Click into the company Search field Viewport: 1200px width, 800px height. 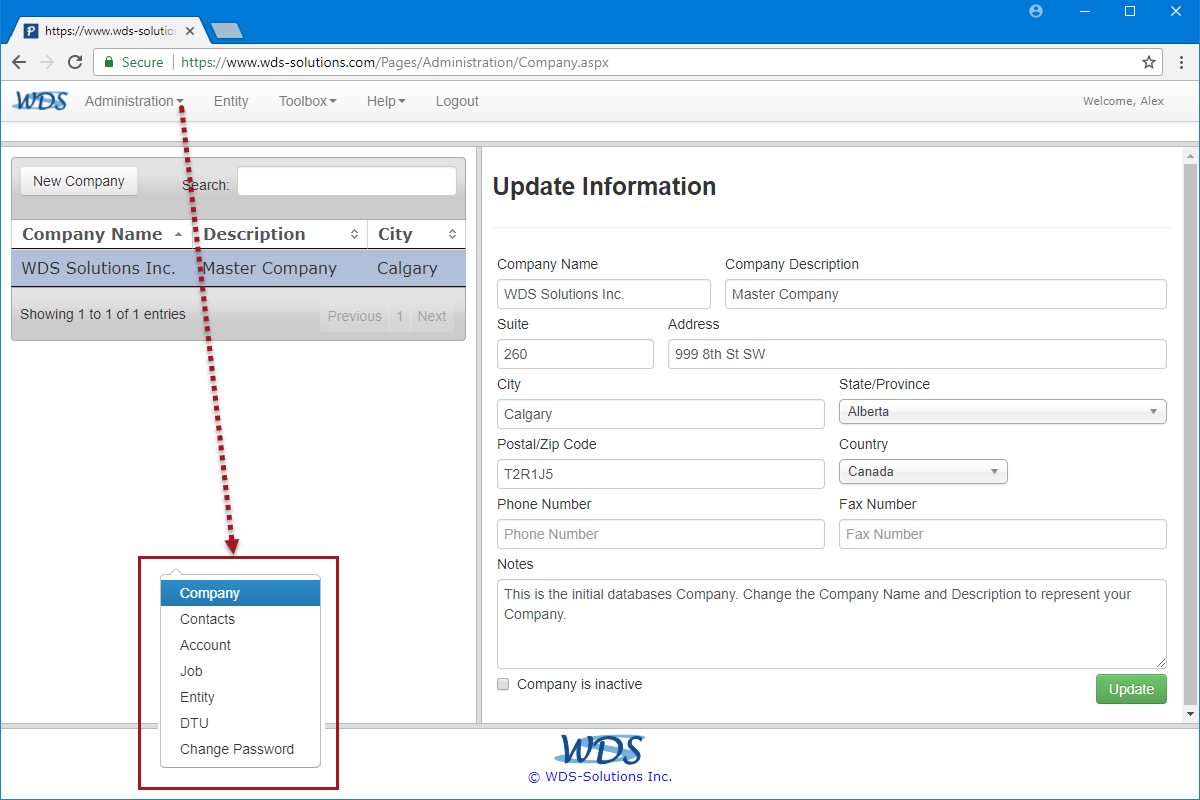pos(347,181)
